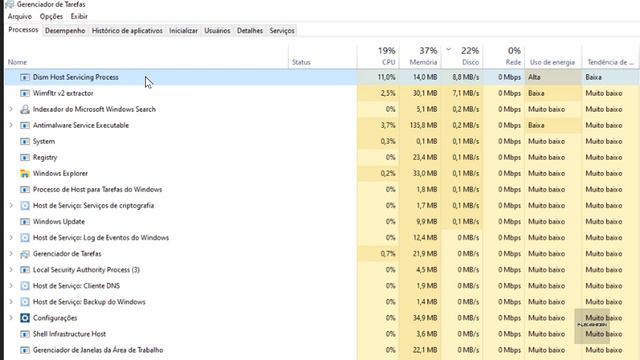Click the Shell Infrastructure Host icon

coord(25,334)
